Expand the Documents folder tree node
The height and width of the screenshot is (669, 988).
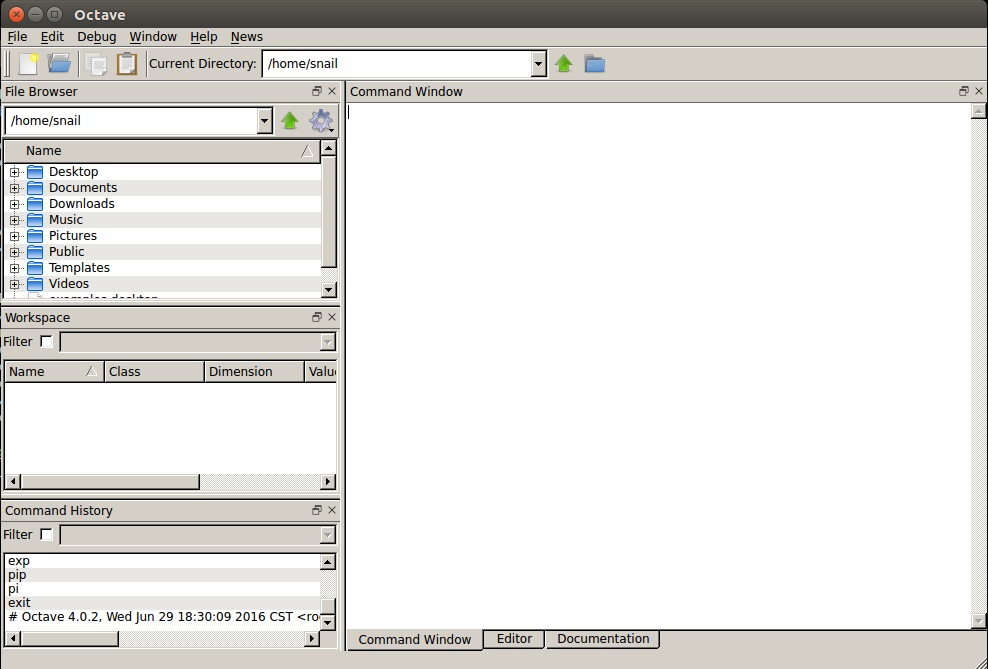[14, 188]
